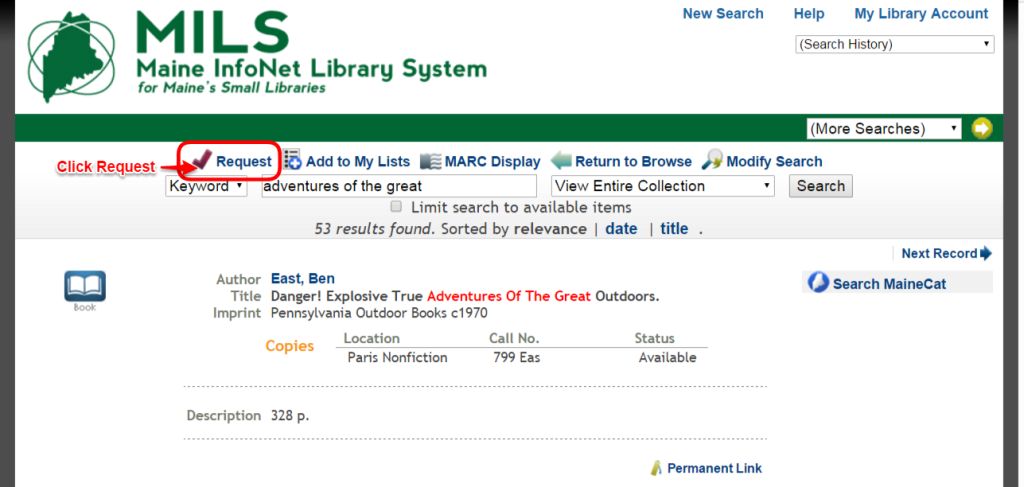Expand the More Searches dropdown
The width and height of the screenshot is (1024, 487).
(884, 128)
